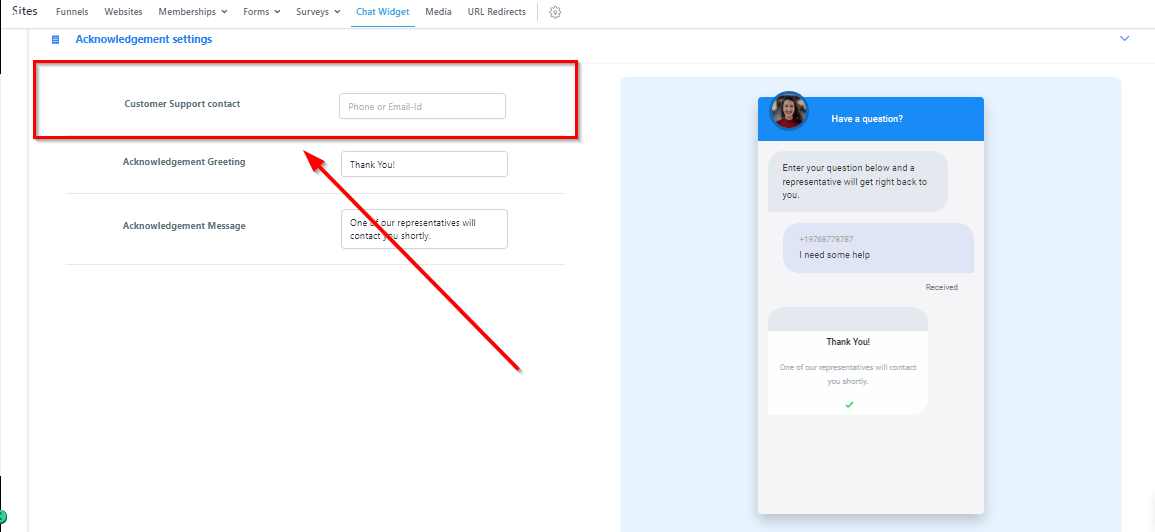The width and height of the screenshot is (1155, 532).
Task: Focus the Acknowledgement Greeting input
Action: tap(424, 164)
